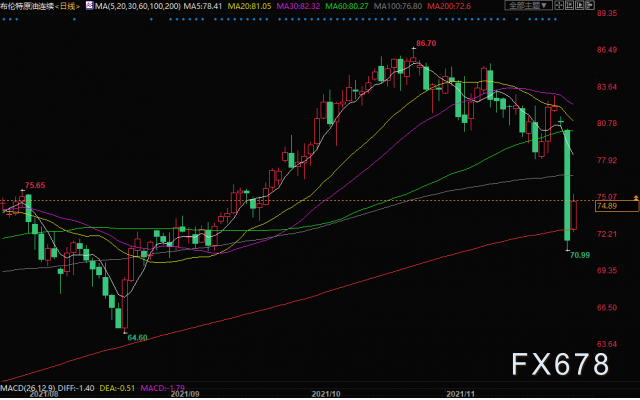
Task: Click the 86.70 high price label
Action: [426, 43]
